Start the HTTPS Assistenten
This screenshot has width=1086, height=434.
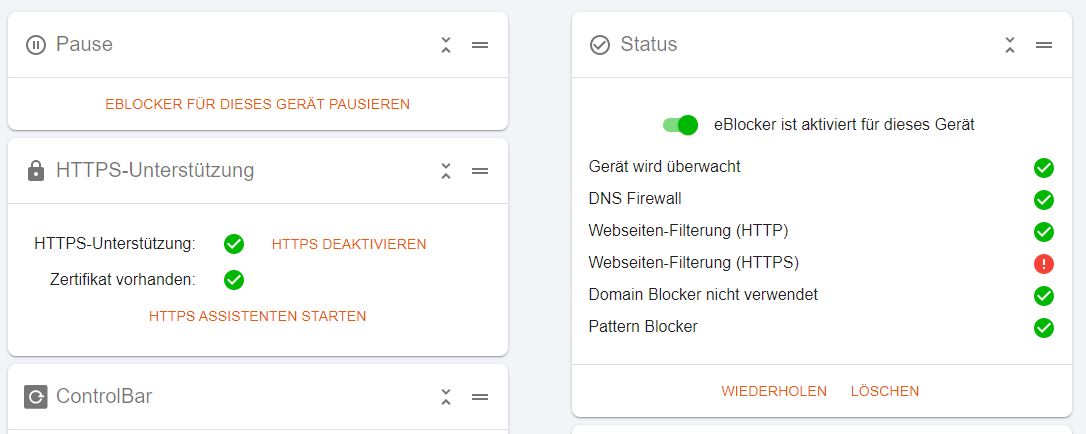pyautogui.click(x=258, y=316)
